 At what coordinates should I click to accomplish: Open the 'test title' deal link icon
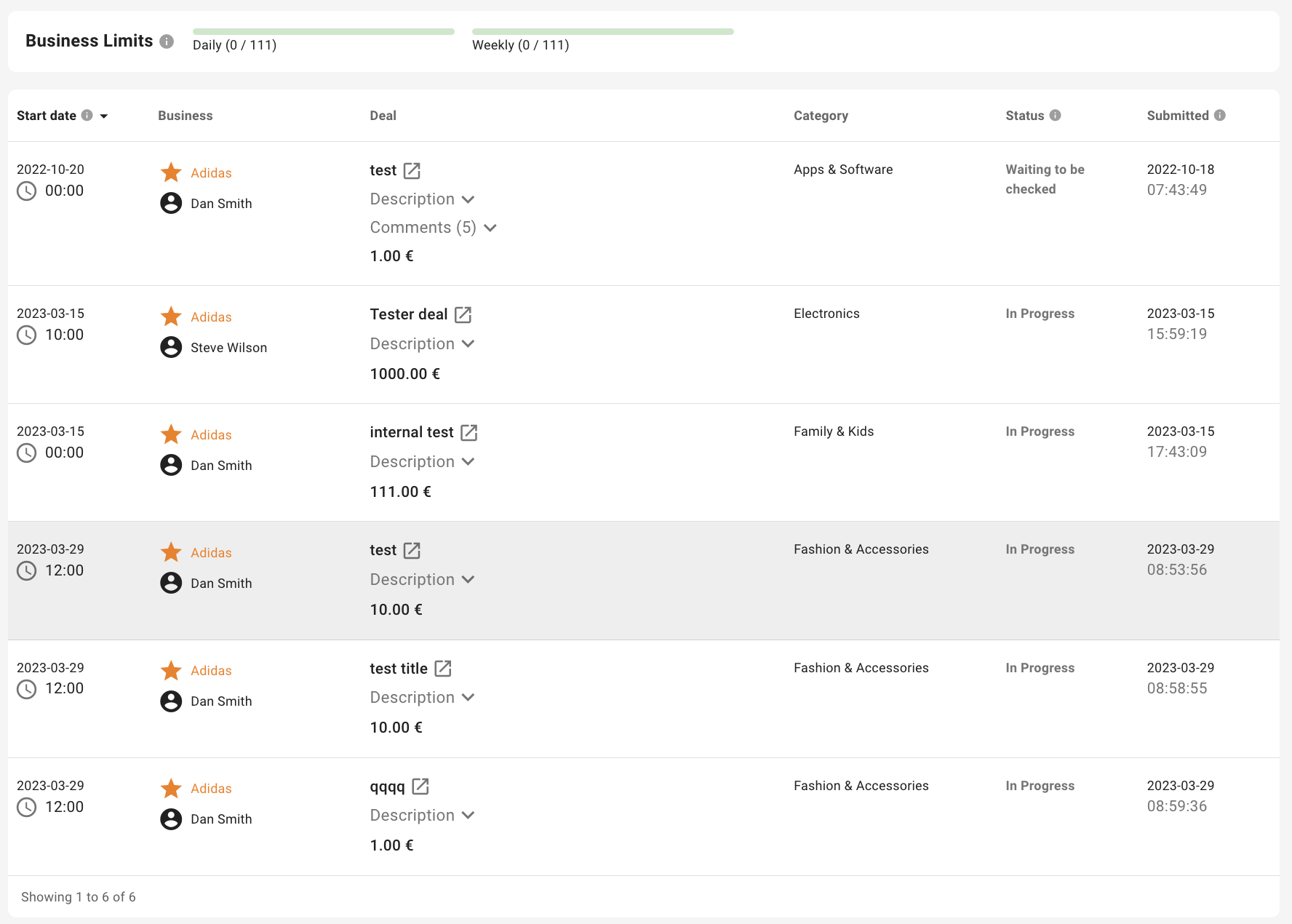pos(443,669)
